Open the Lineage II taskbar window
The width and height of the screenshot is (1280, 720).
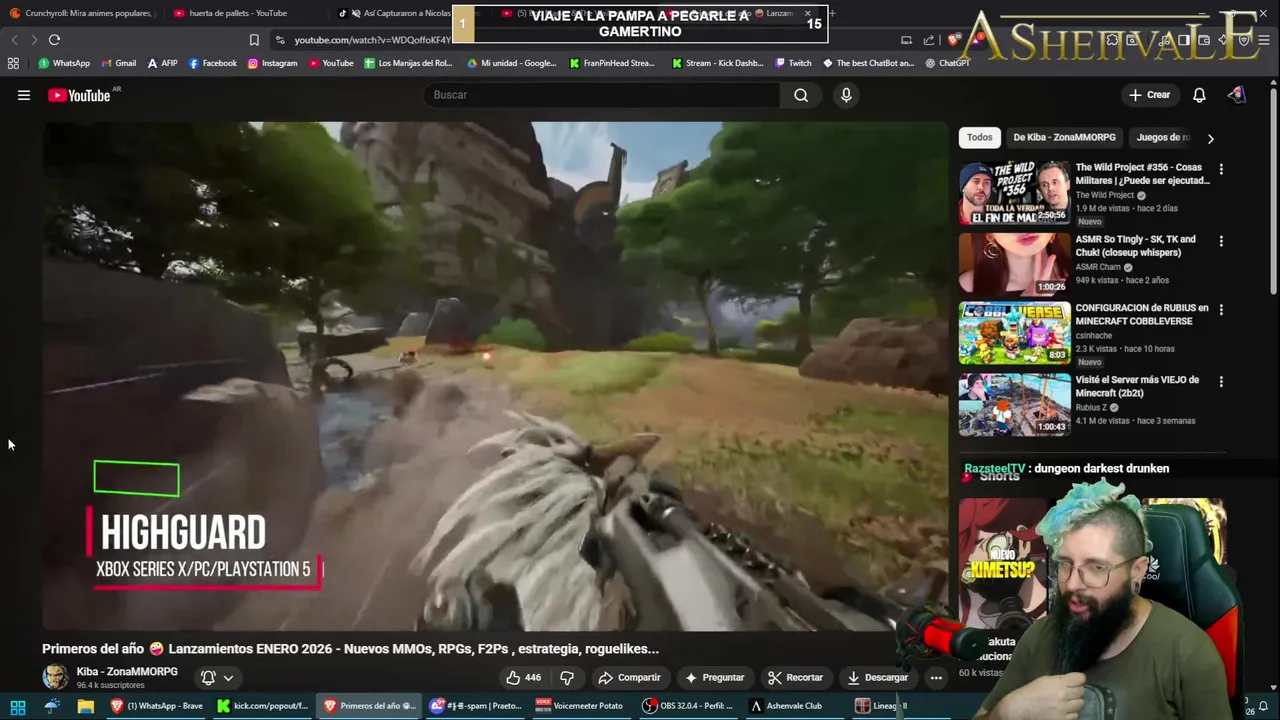[882, 706]
